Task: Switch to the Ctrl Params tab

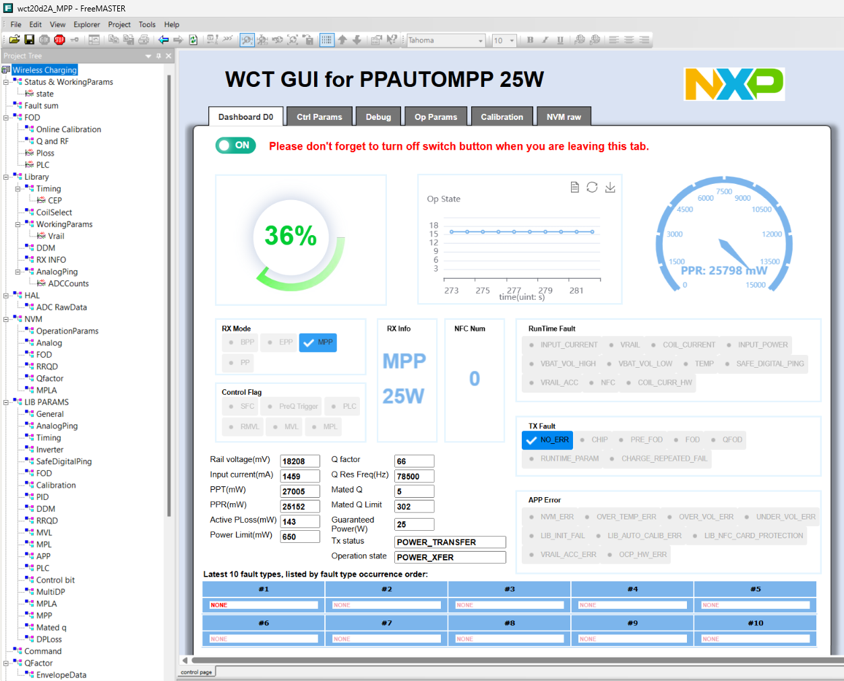Action: click(319, 116)
